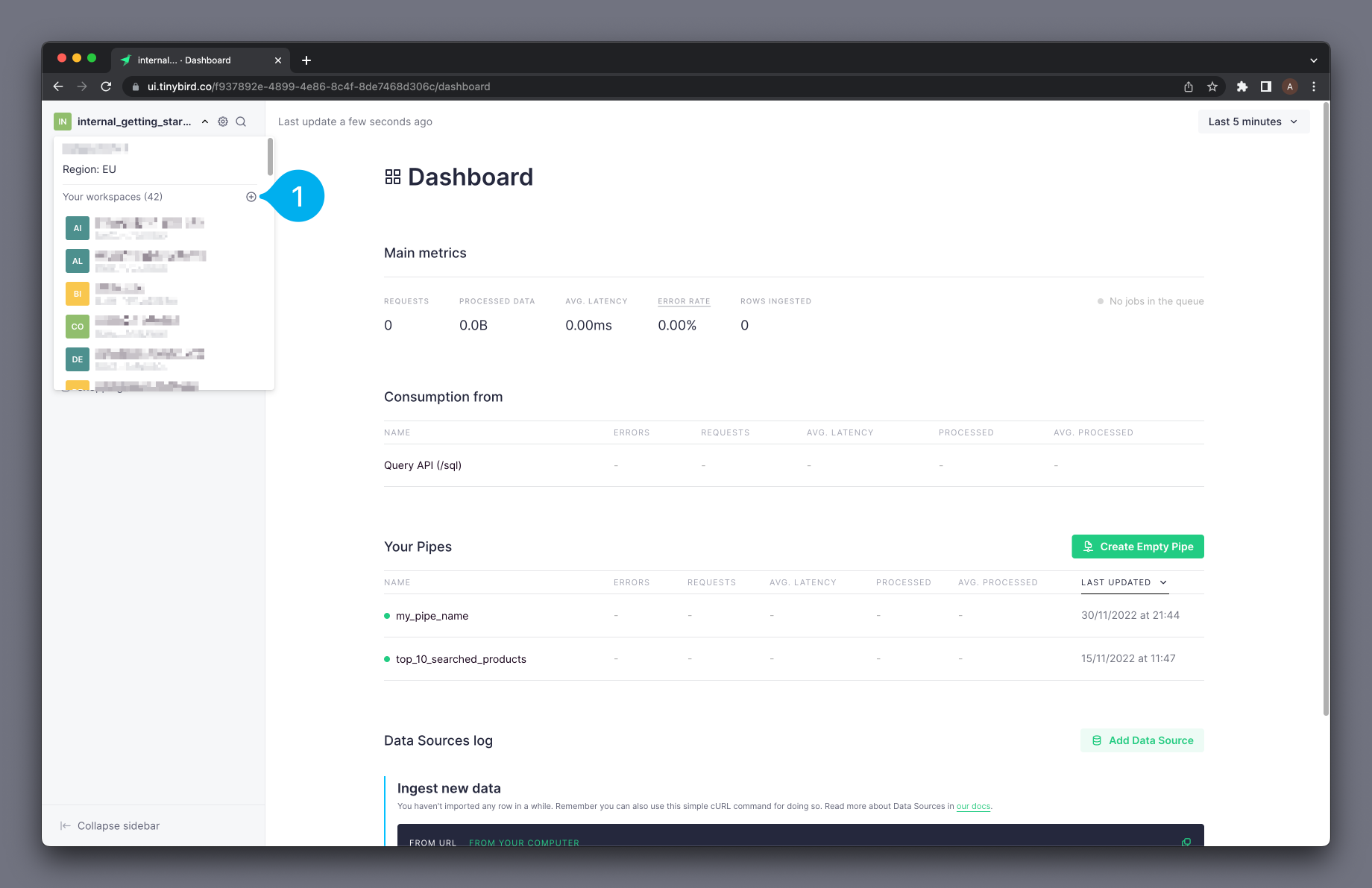Go back in browser history
1372x888 pixels.
coord(58,86)
